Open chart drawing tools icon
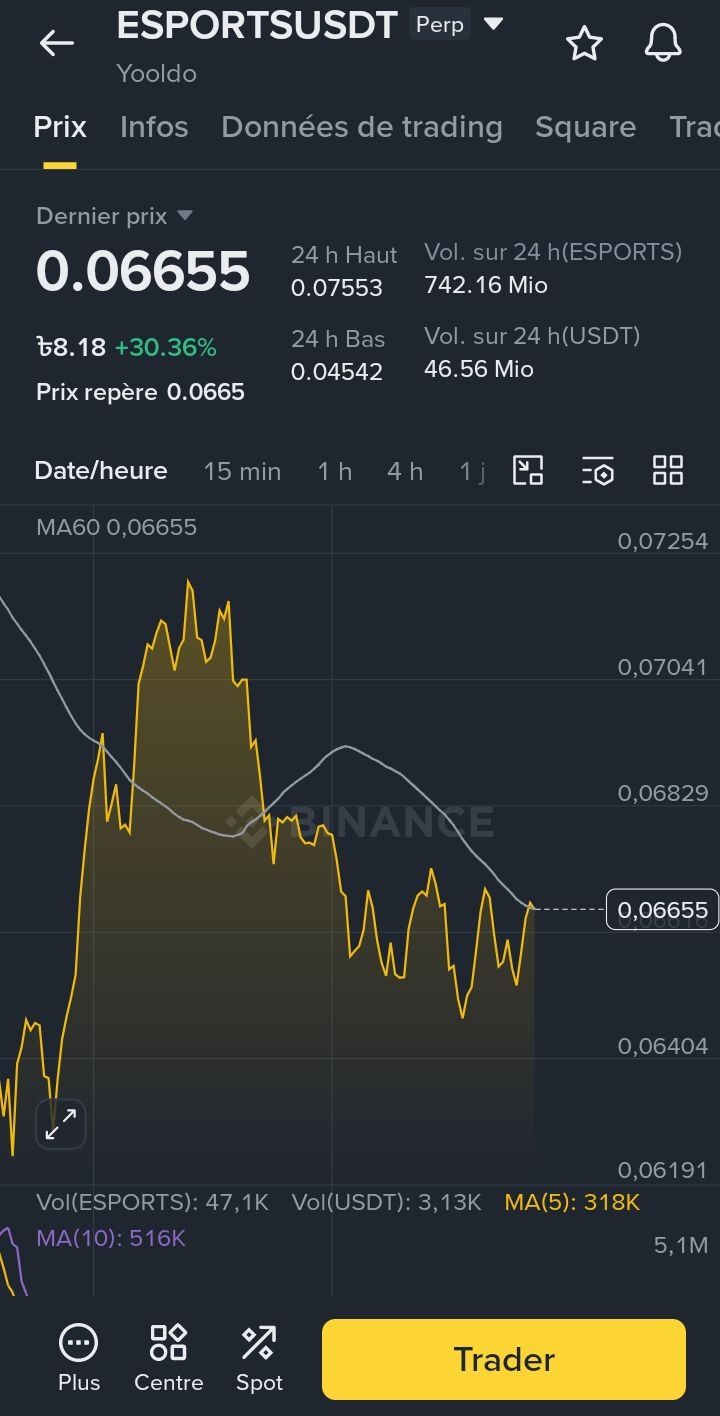 pyautogui.click(x=528, y=470)
